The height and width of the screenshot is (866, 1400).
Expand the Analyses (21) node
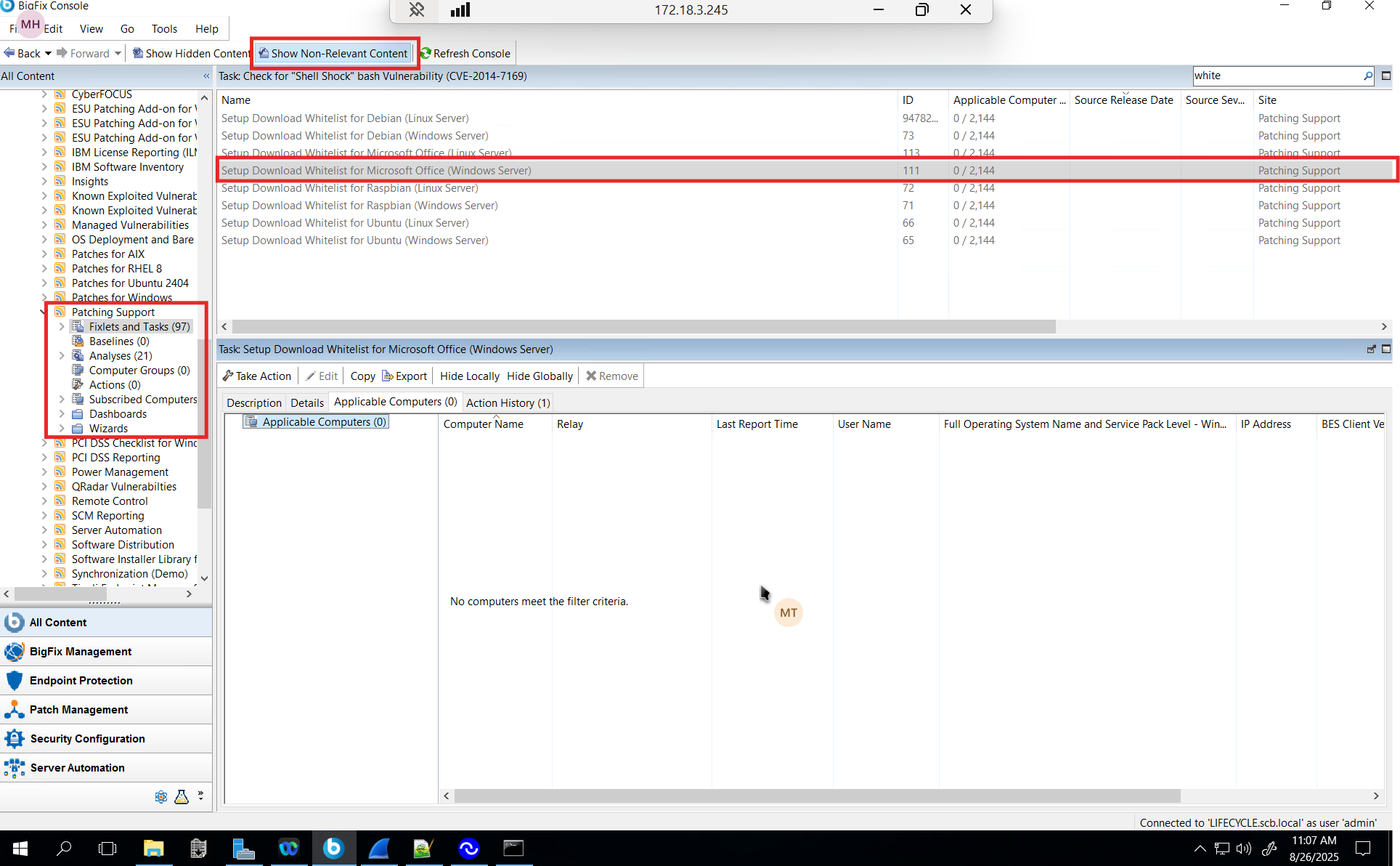point(62,356)
